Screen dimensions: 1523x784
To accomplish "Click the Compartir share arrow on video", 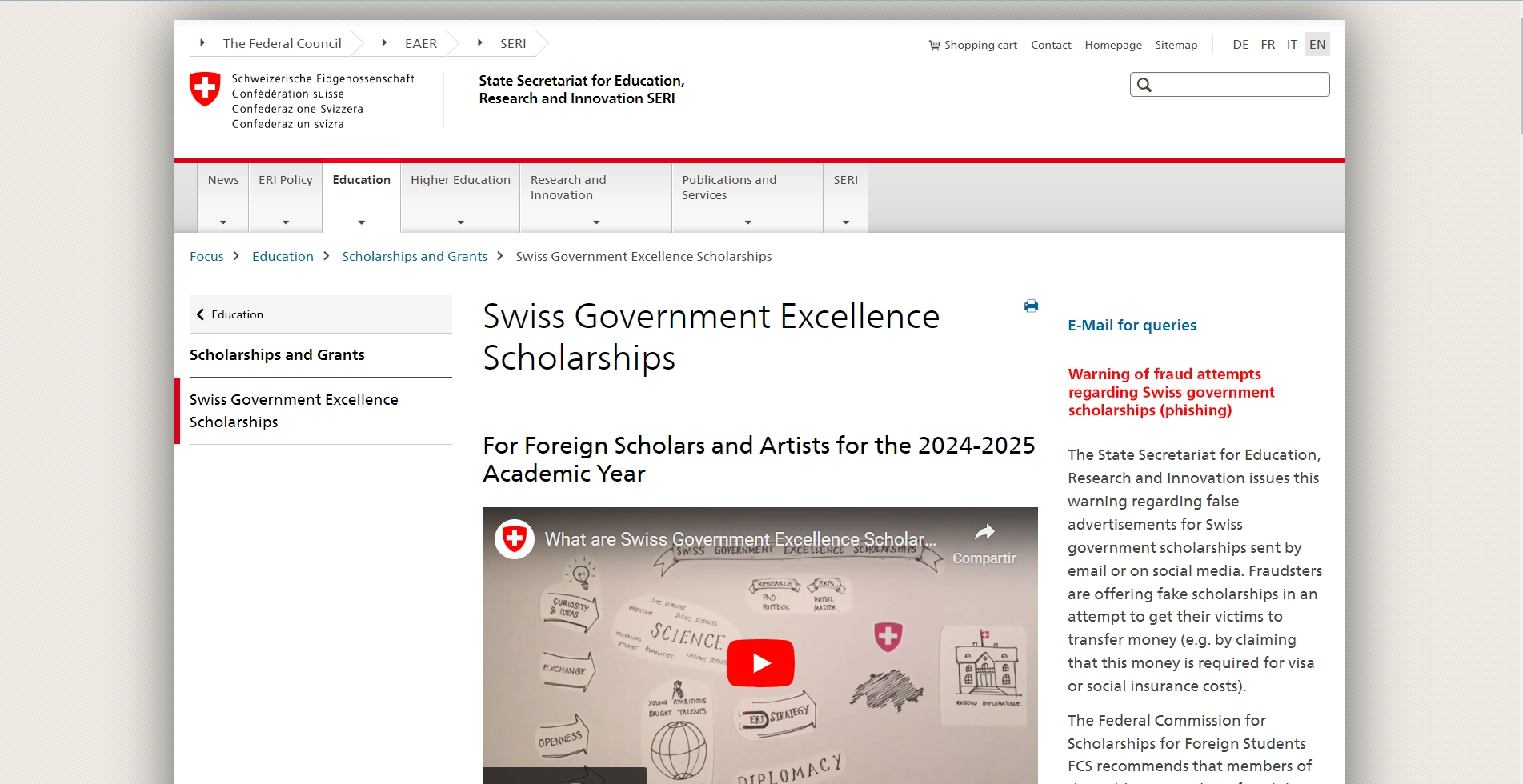I will pos(984,533).
